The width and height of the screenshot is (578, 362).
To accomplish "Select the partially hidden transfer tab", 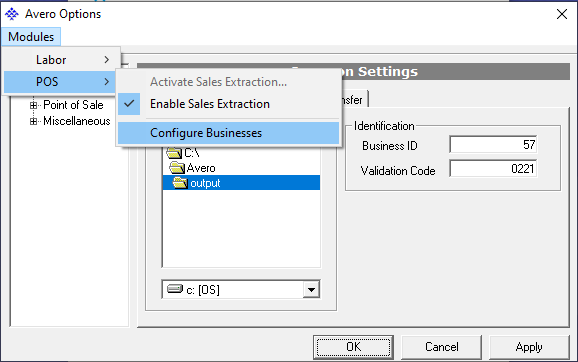I will click(x=354, y=100).
